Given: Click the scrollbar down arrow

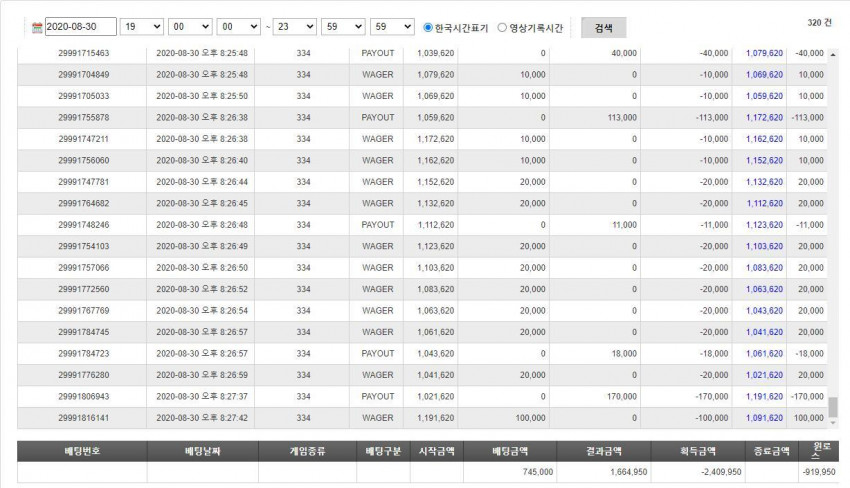Looking at the screenshot, I should 833,423.
